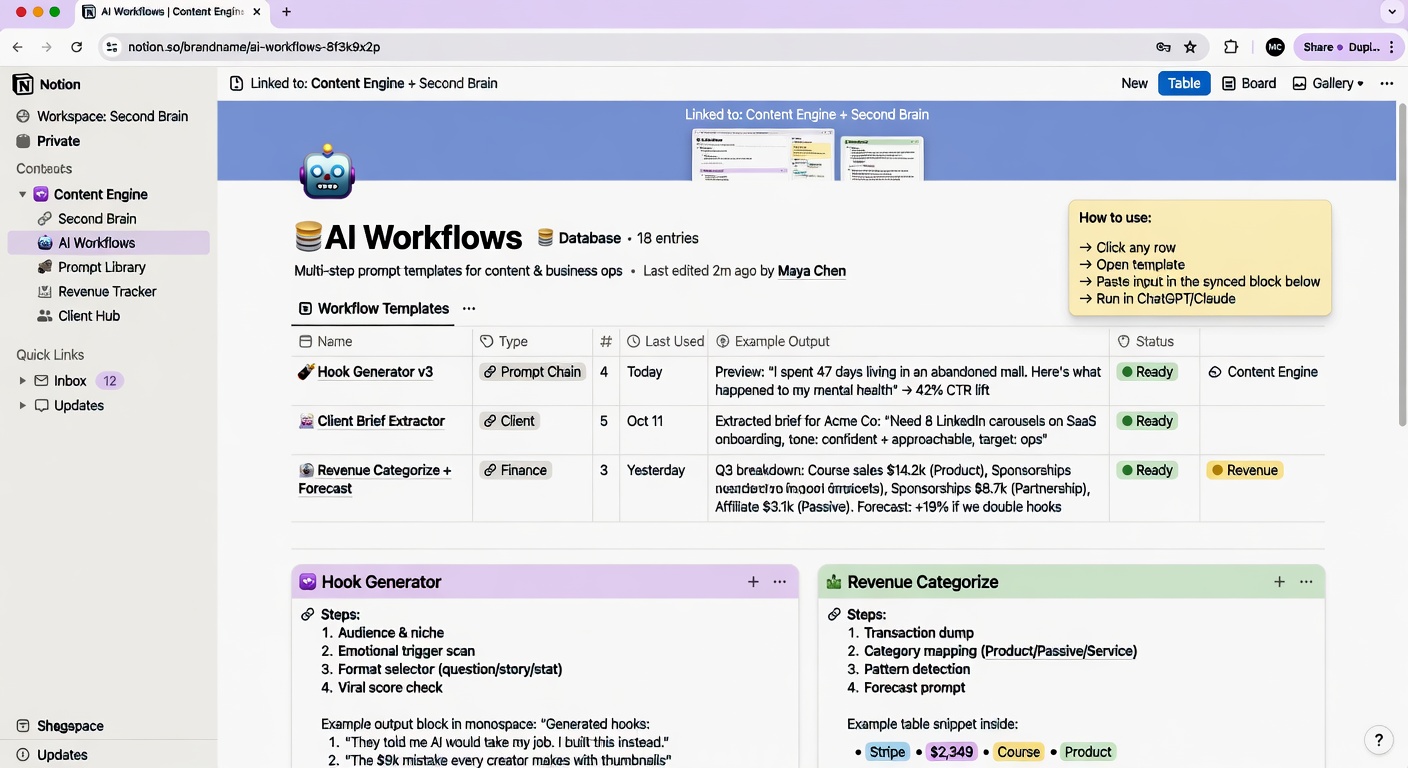The height and width of the screenshot is (768, 1408).
Task: Open the browser tab list chevron
Action: point(1391,12)
